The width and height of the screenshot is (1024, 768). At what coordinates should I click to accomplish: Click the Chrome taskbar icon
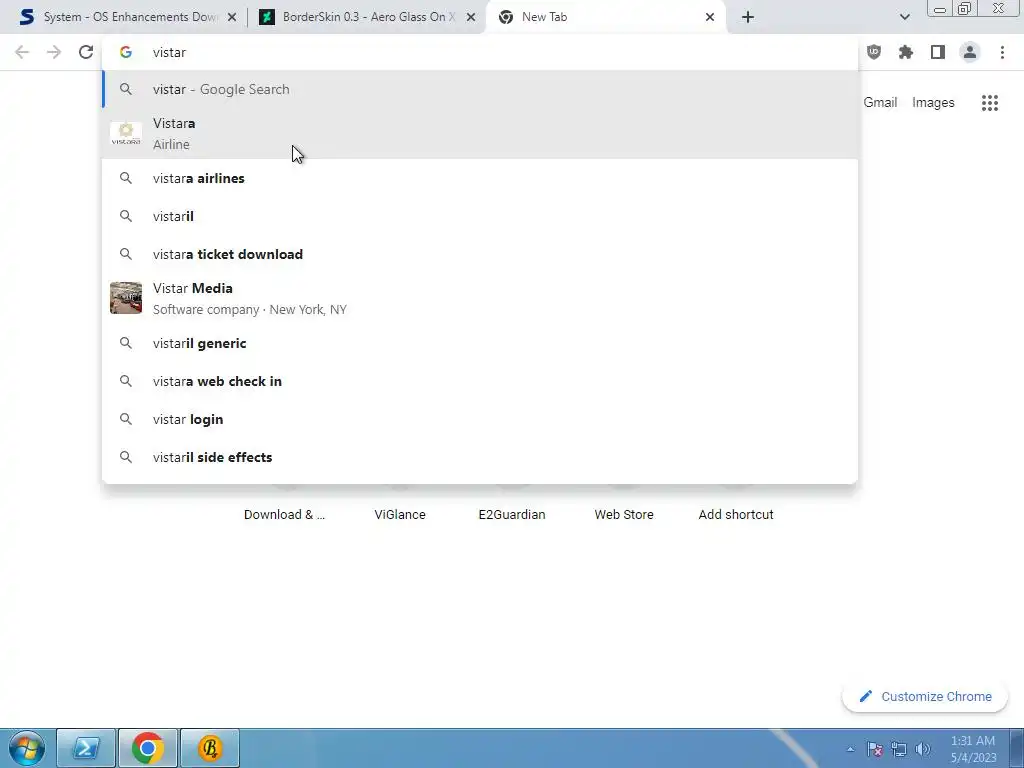[148, 748]
